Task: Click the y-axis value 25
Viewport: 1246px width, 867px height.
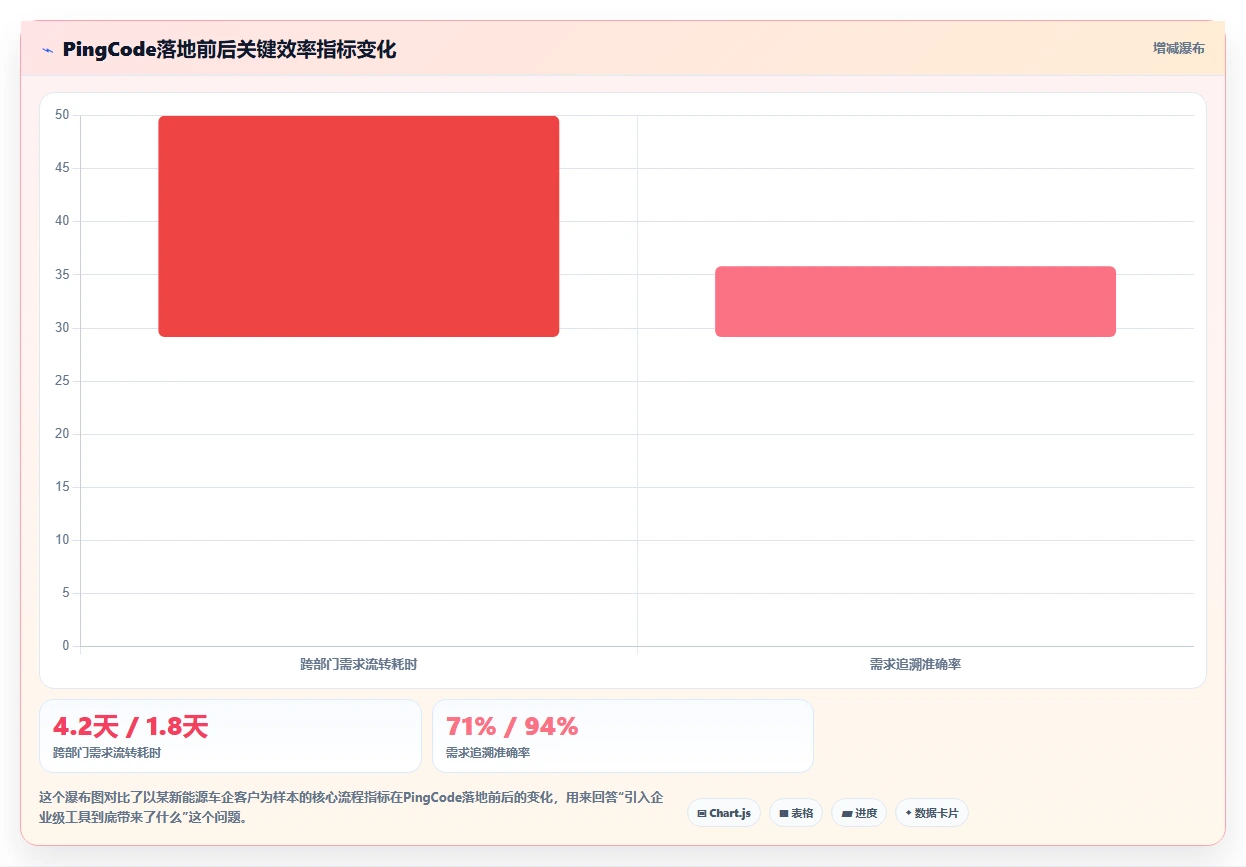Action: 62,381
